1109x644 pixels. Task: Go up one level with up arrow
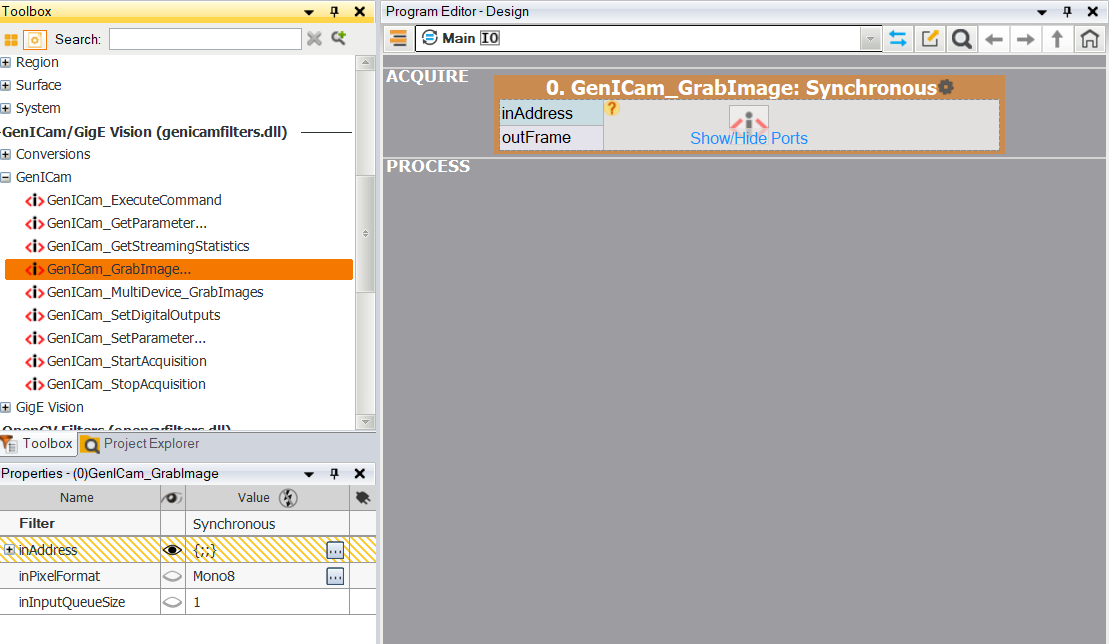pyautogui.click(x=1057, y=39)
